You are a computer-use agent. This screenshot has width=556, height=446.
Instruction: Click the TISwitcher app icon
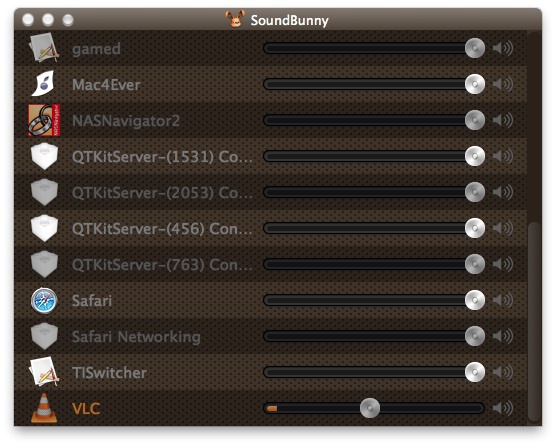click(44, 372)
